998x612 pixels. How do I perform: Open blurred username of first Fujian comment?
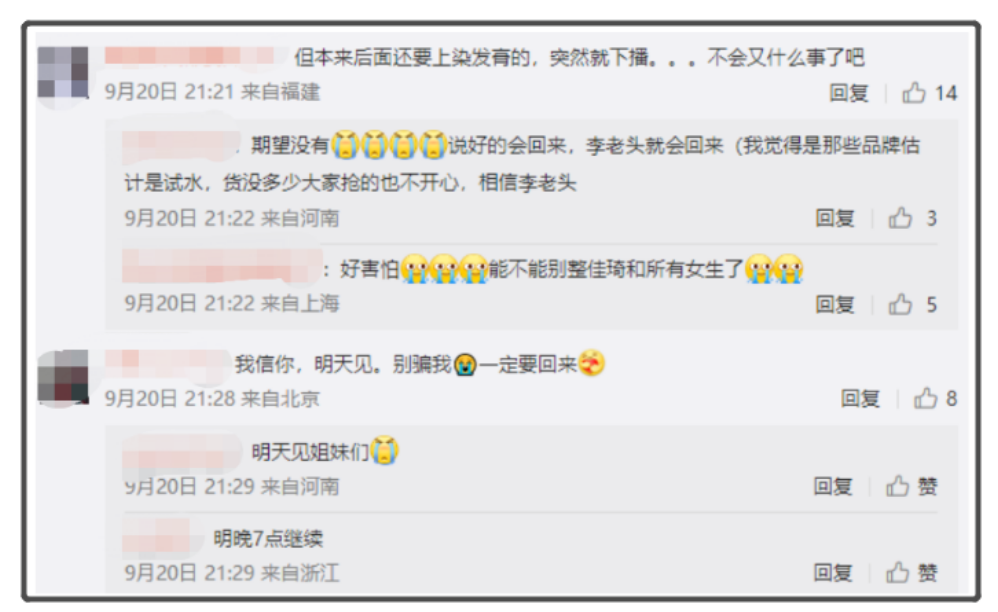[x=190, y=56]
